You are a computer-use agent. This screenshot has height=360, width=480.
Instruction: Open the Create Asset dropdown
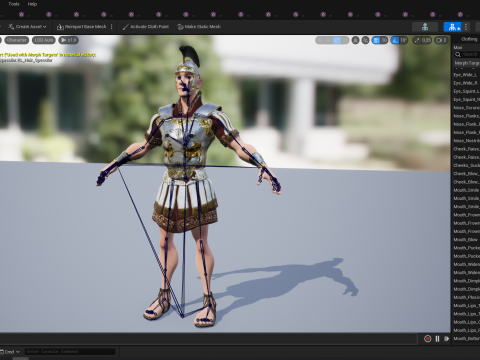tap(27, 27)
